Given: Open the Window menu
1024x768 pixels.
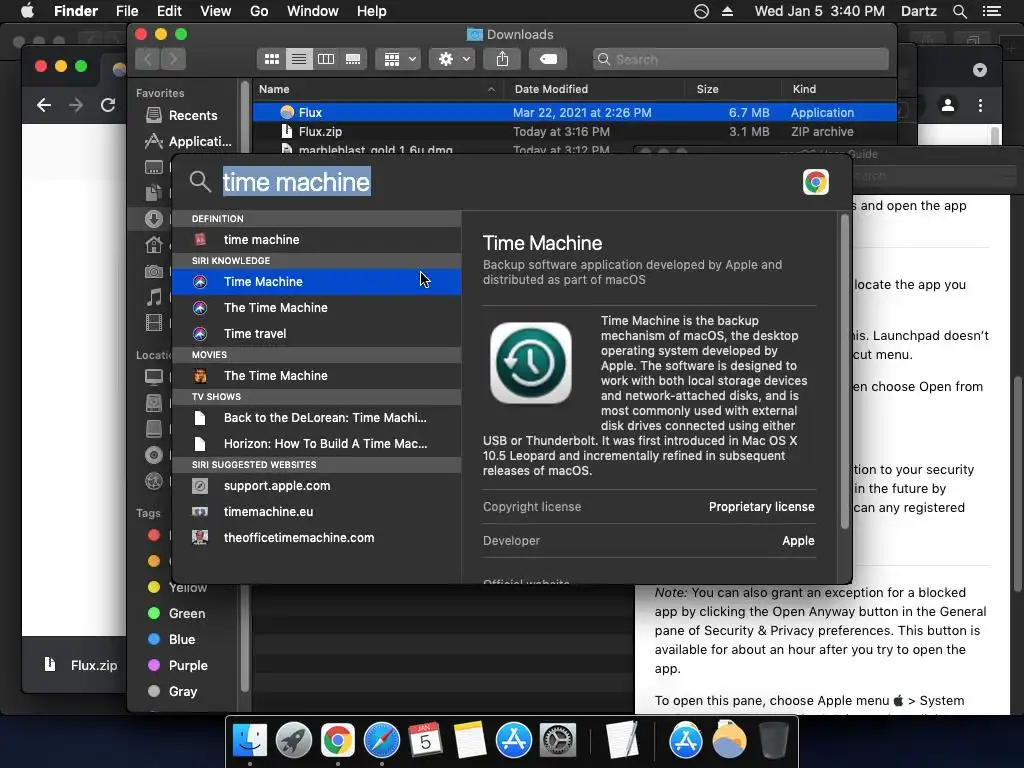Looking at the screenshot, I should (x=313, y=11).
